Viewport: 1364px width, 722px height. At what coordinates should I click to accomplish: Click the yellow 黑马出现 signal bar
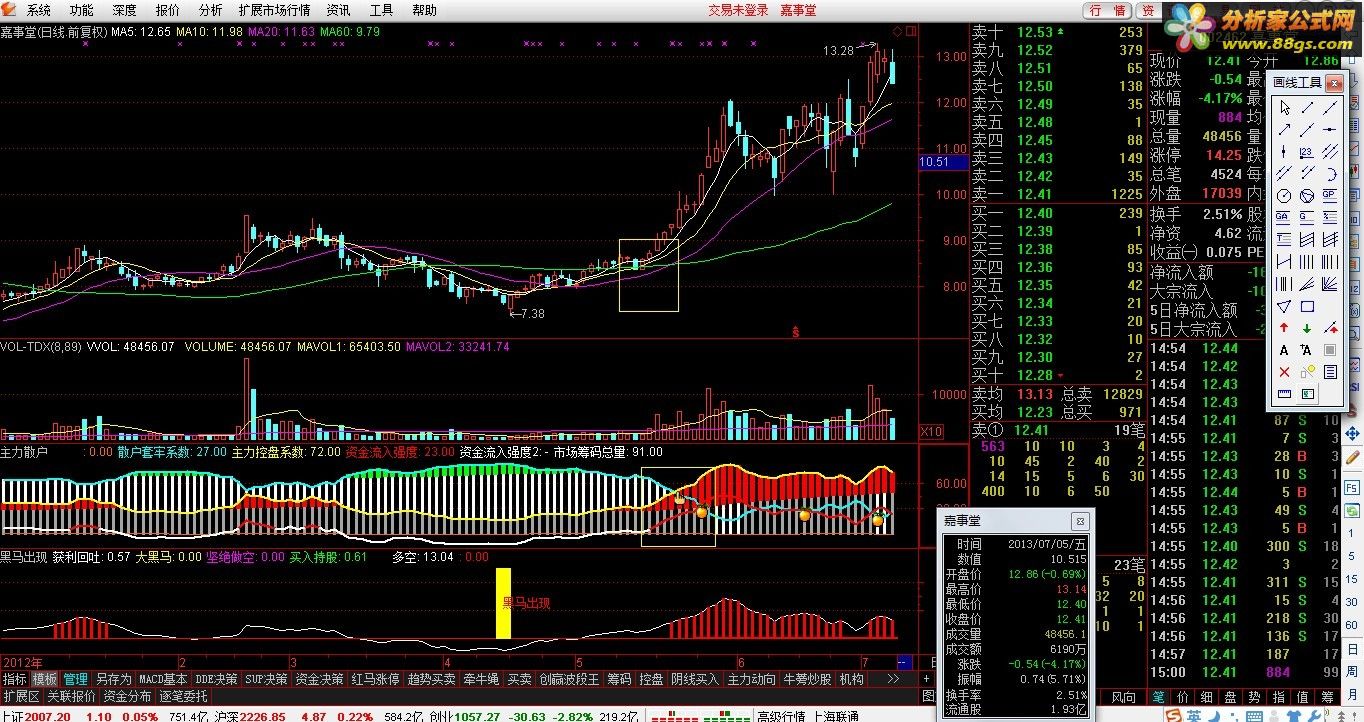[x=503, y=603]
